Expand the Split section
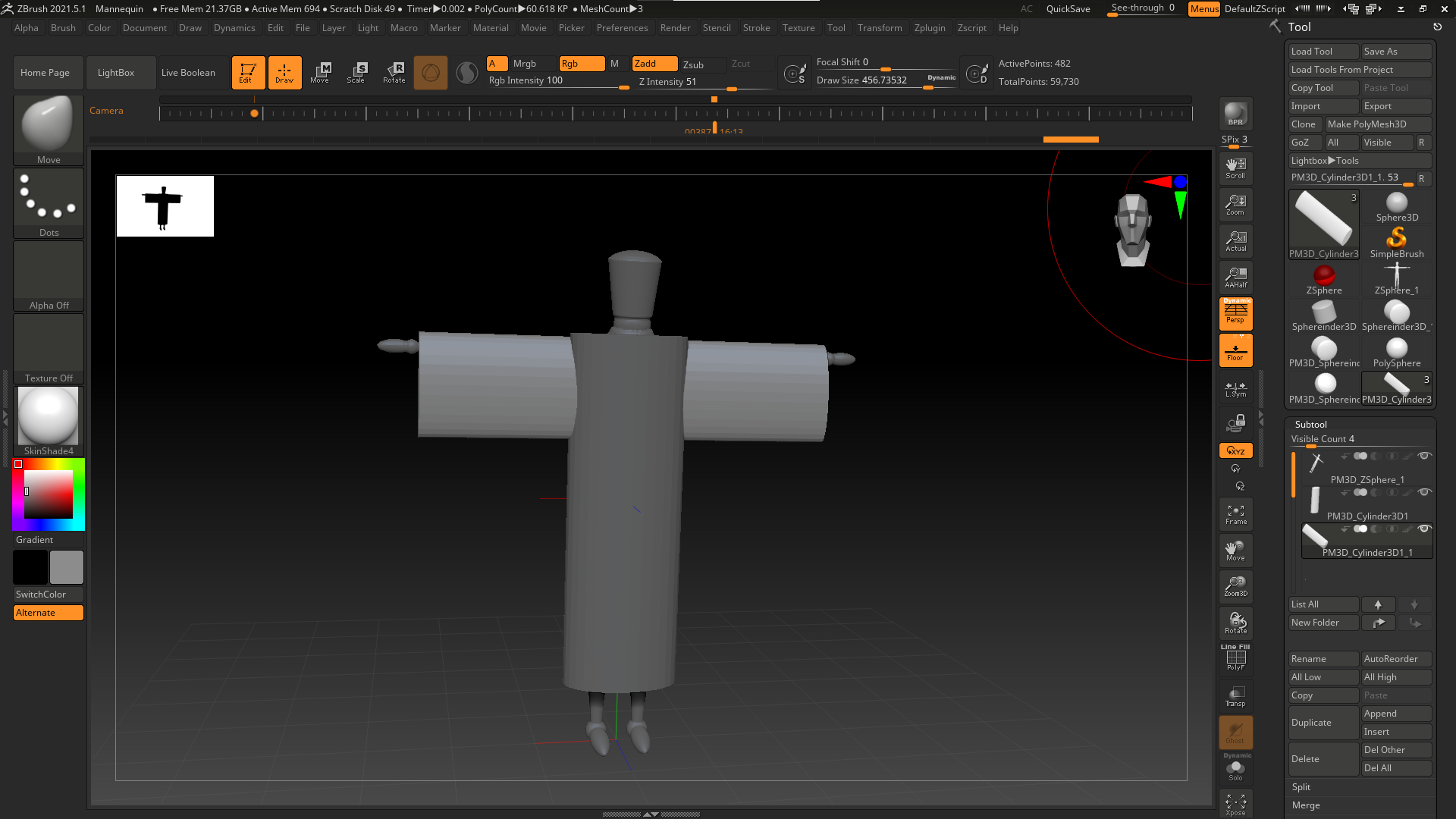The image size is (1456, 819). pos(1301,787)
